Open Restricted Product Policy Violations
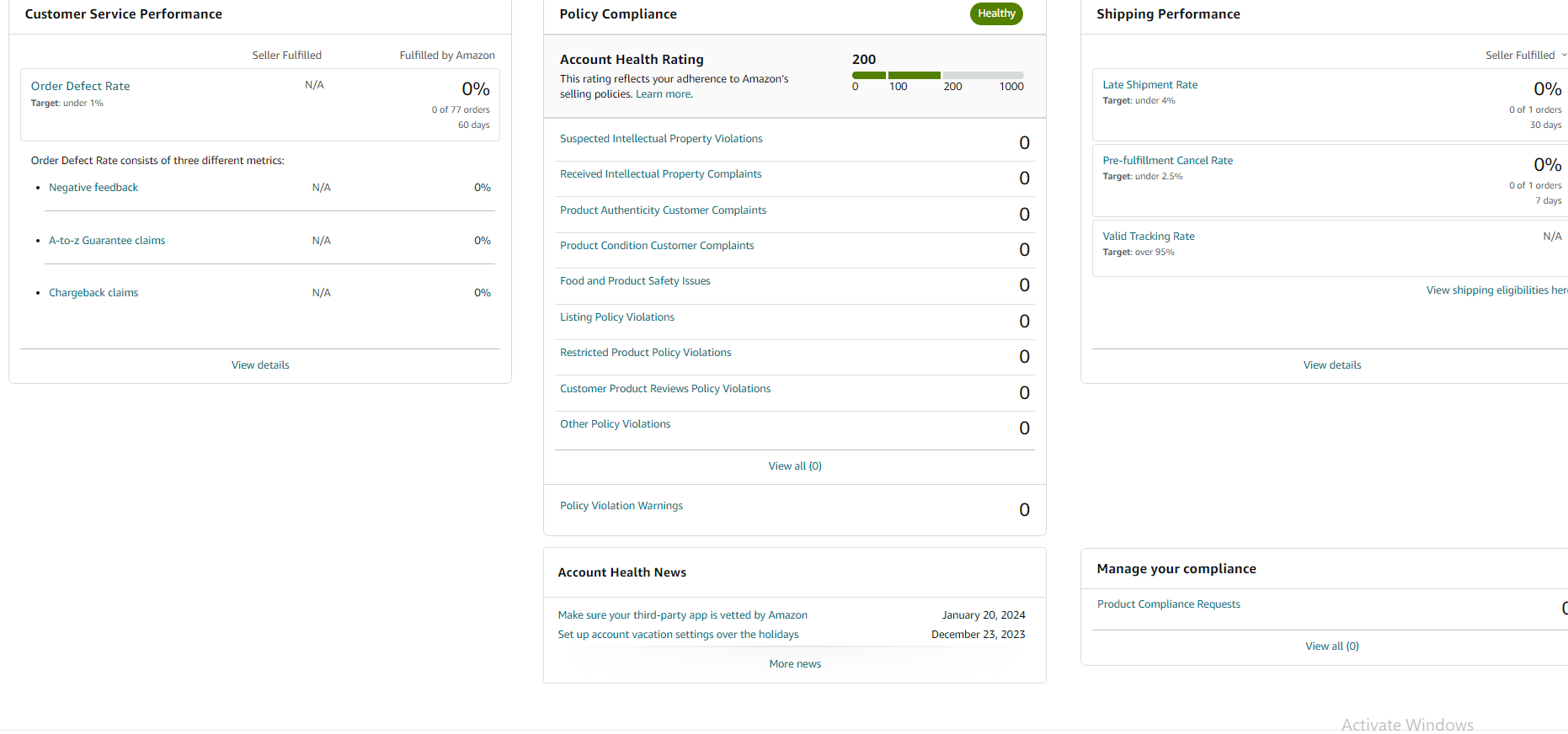This screenshot has height=734, width=1568. pos(645,353)
